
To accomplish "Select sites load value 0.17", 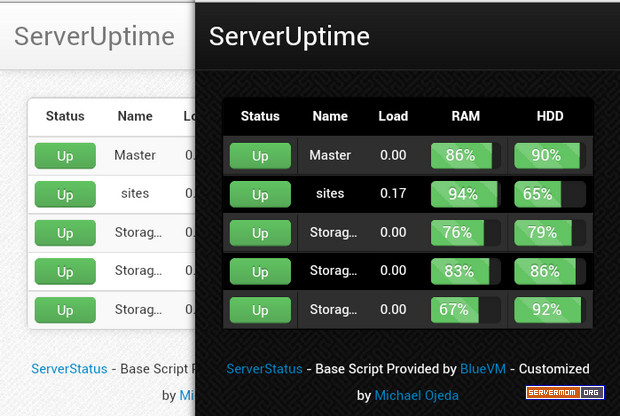I will click(393, 193).
